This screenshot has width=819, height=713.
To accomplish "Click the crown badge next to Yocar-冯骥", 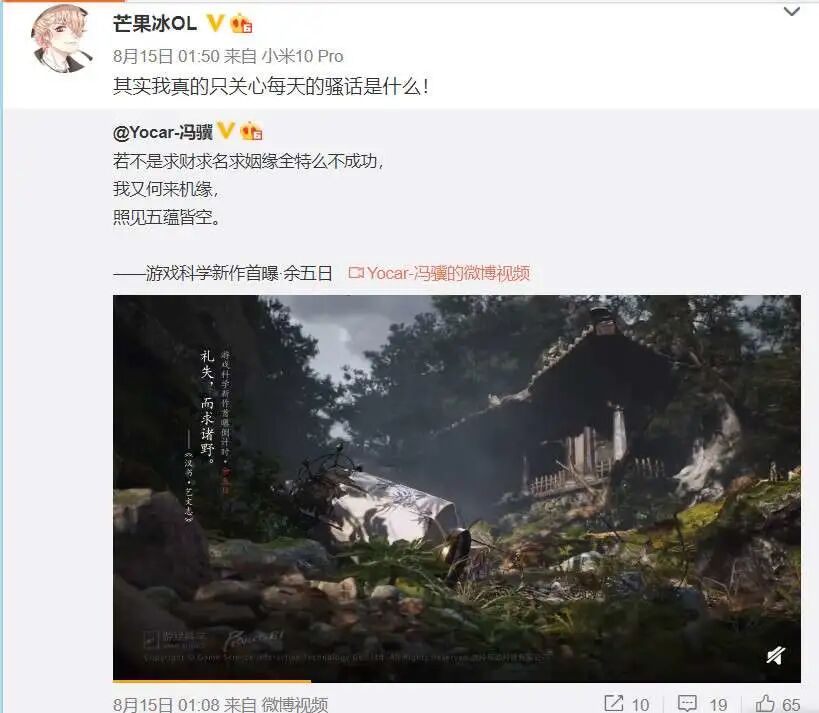I will coord(251,131).
